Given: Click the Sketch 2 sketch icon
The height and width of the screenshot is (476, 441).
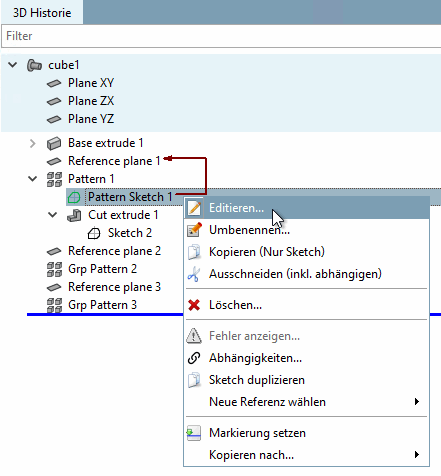Looking at the screenshot, I should pos(94,233).
